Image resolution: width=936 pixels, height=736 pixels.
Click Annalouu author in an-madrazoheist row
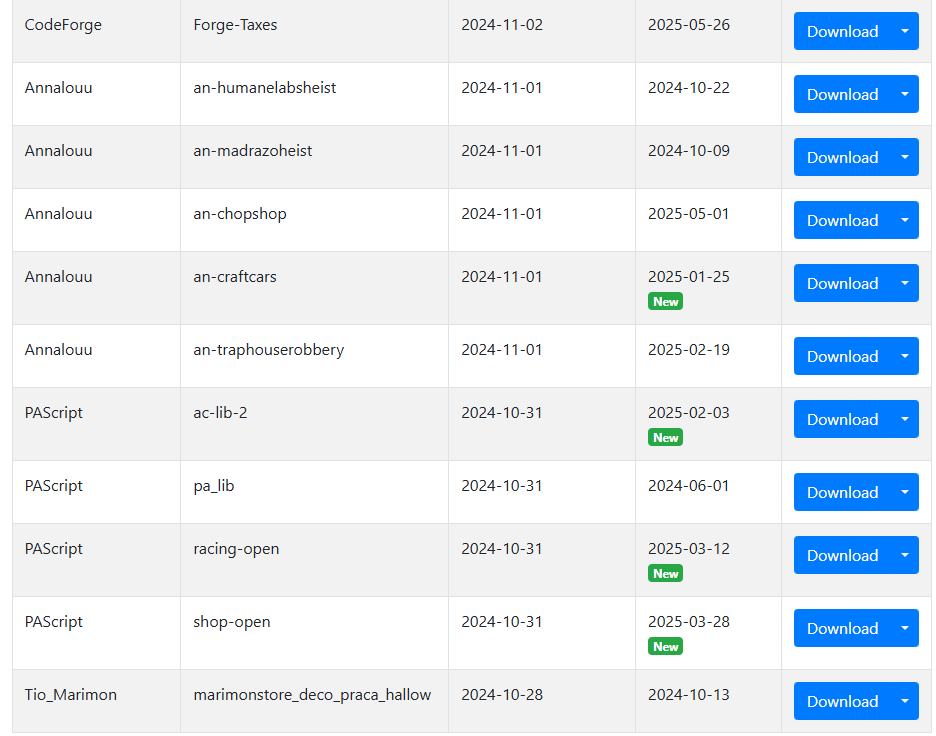click(58, 151)
